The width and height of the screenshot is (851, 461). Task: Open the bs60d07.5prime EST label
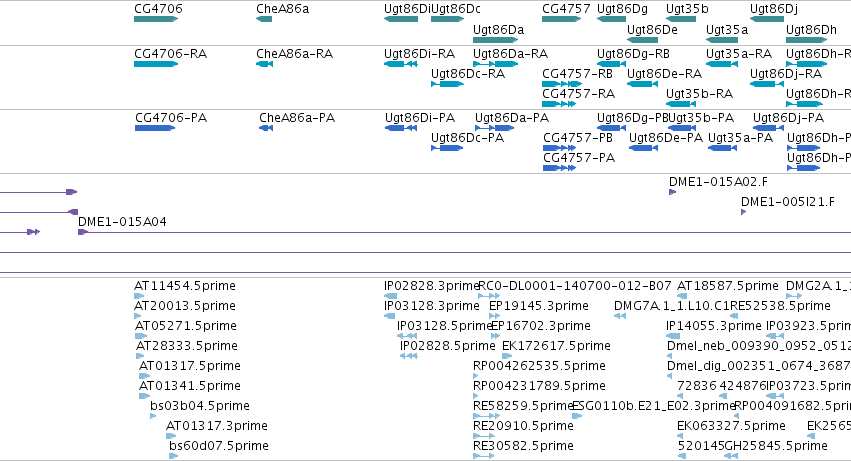(219, 446)
